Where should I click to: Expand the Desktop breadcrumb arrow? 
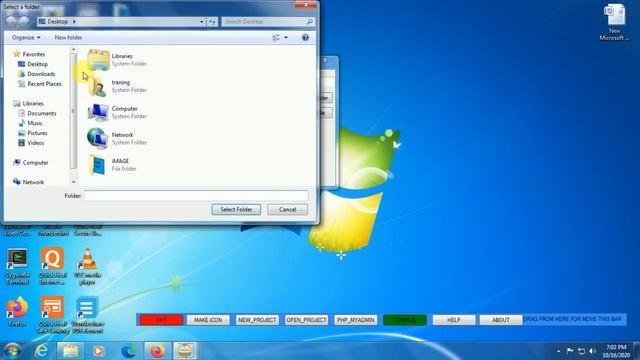coord(74,22)
